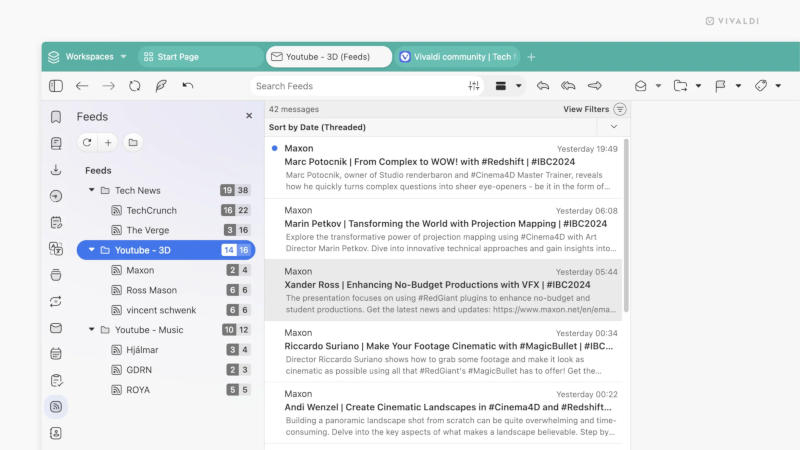Select the TechCrunch feed
Viewport: 800px width, 450px height.
150,210
